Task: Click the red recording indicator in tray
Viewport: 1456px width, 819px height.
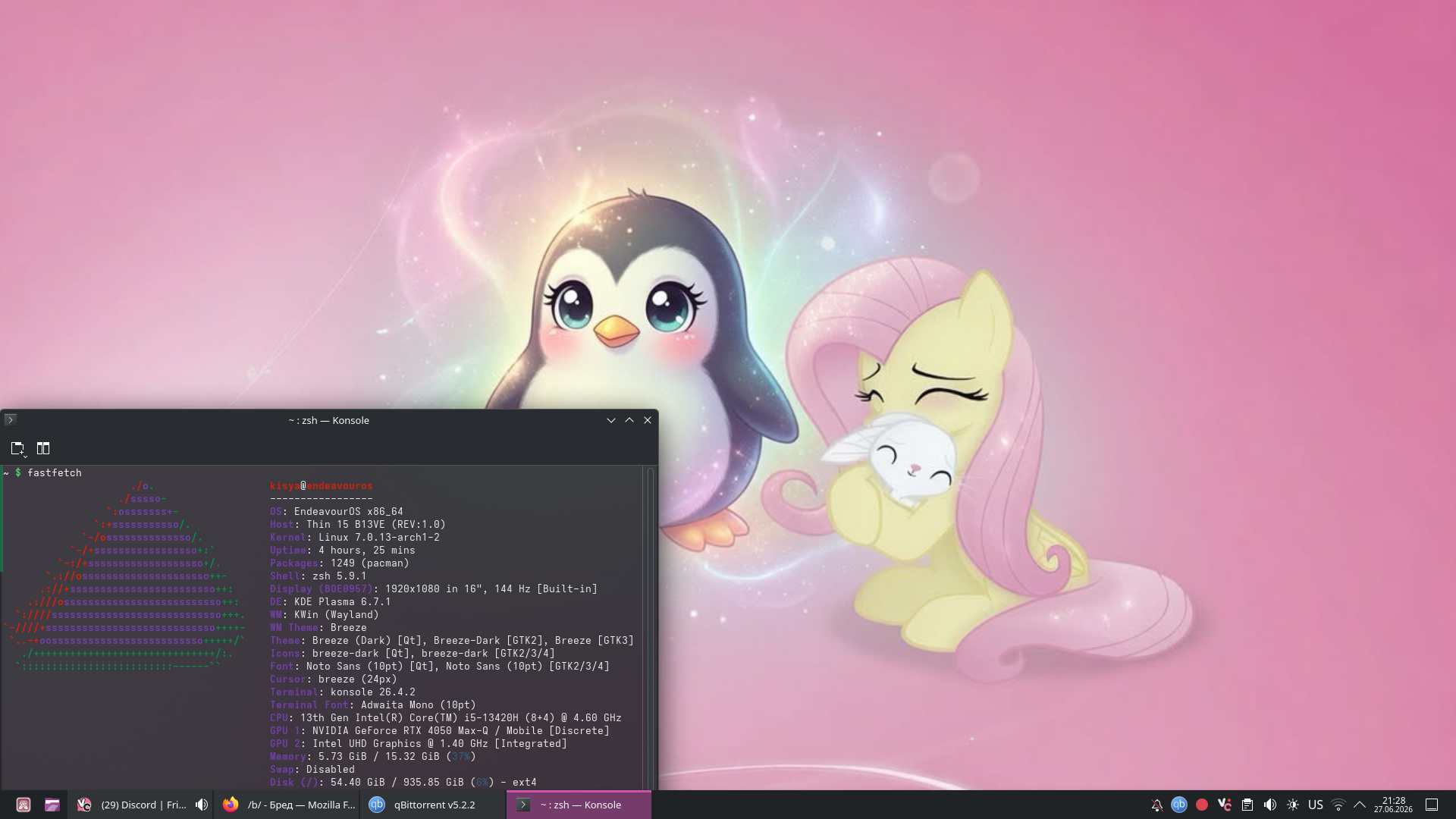Action: (1202, 805)
